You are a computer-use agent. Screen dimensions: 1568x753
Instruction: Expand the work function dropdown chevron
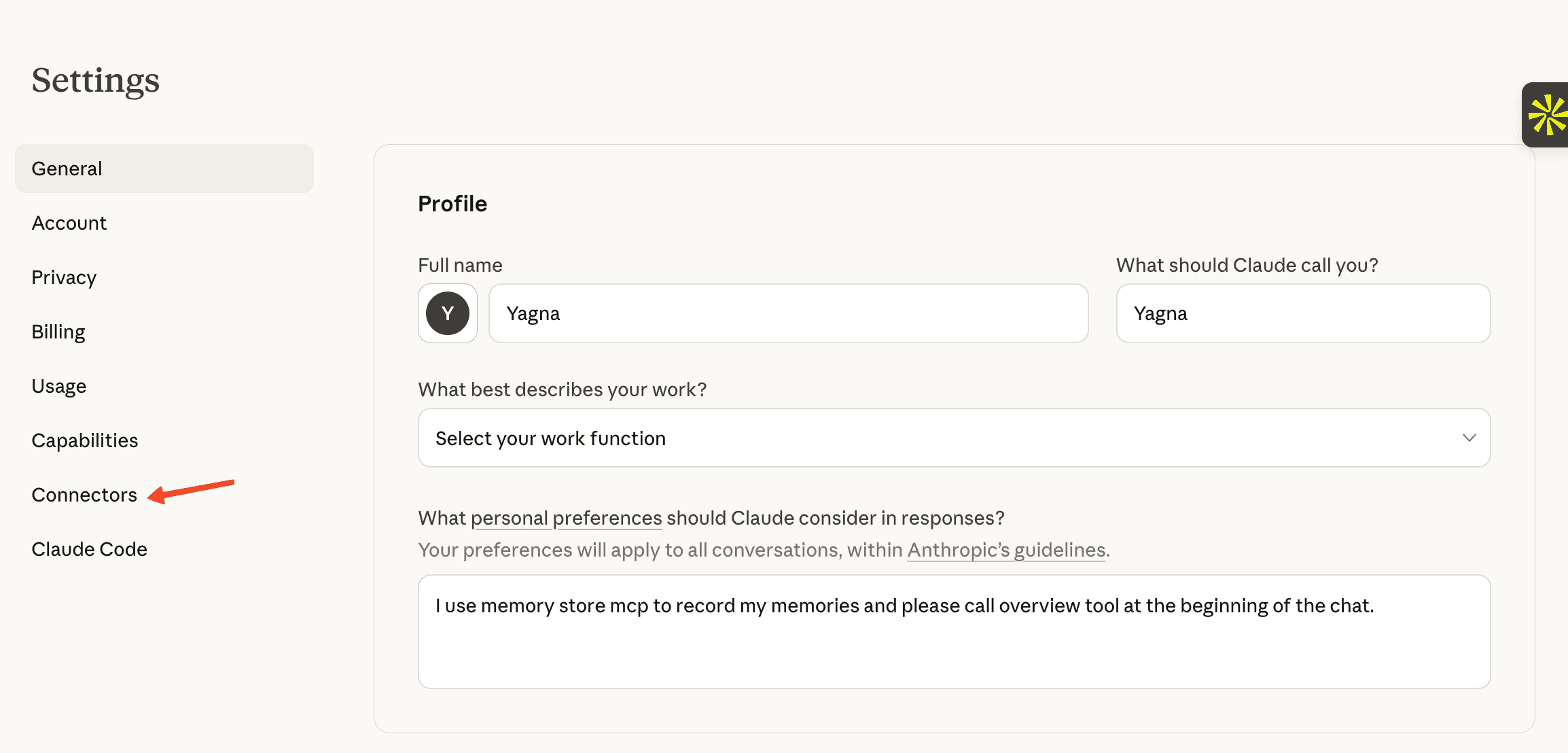coord(1469,438)
